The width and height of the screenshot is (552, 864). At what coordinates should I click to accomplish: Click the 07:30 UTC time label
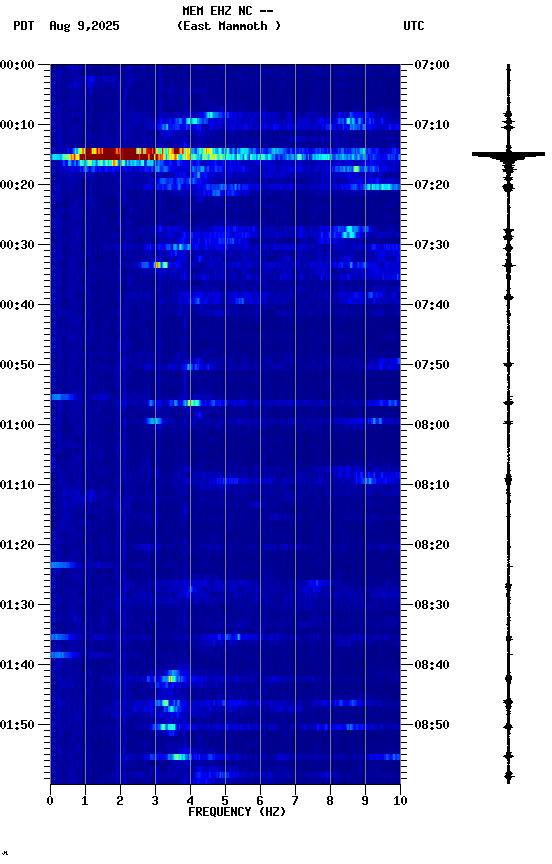432,245
